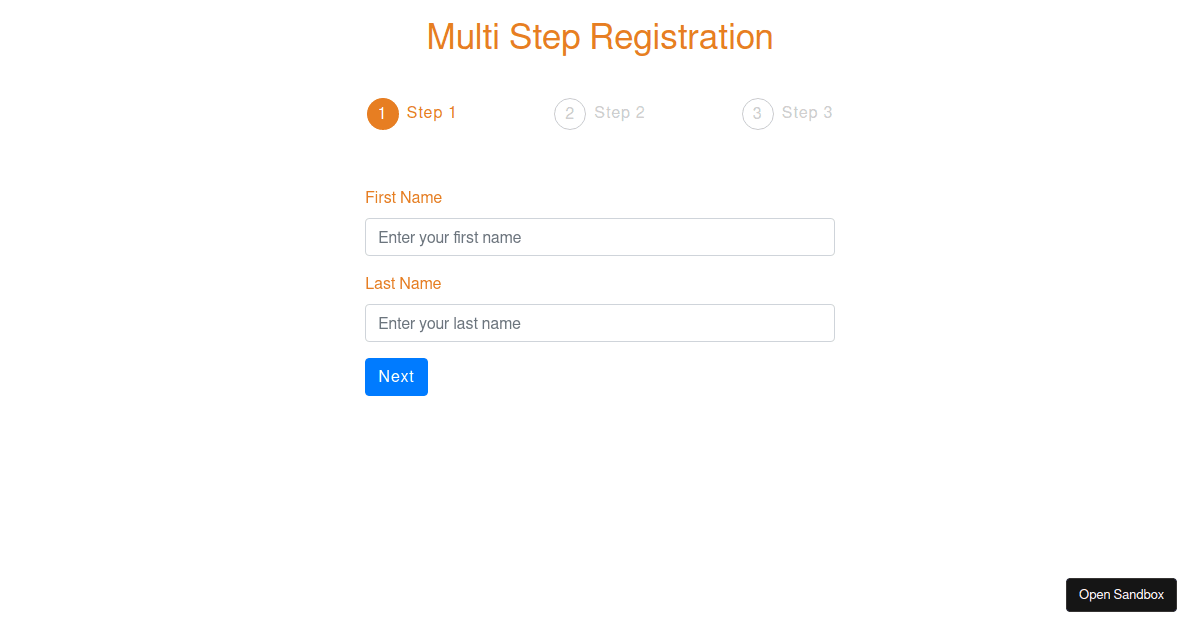Screen dimensions: 1200x630
Task: Click the orange step 1 circle icon
Action: click(383, 114)
